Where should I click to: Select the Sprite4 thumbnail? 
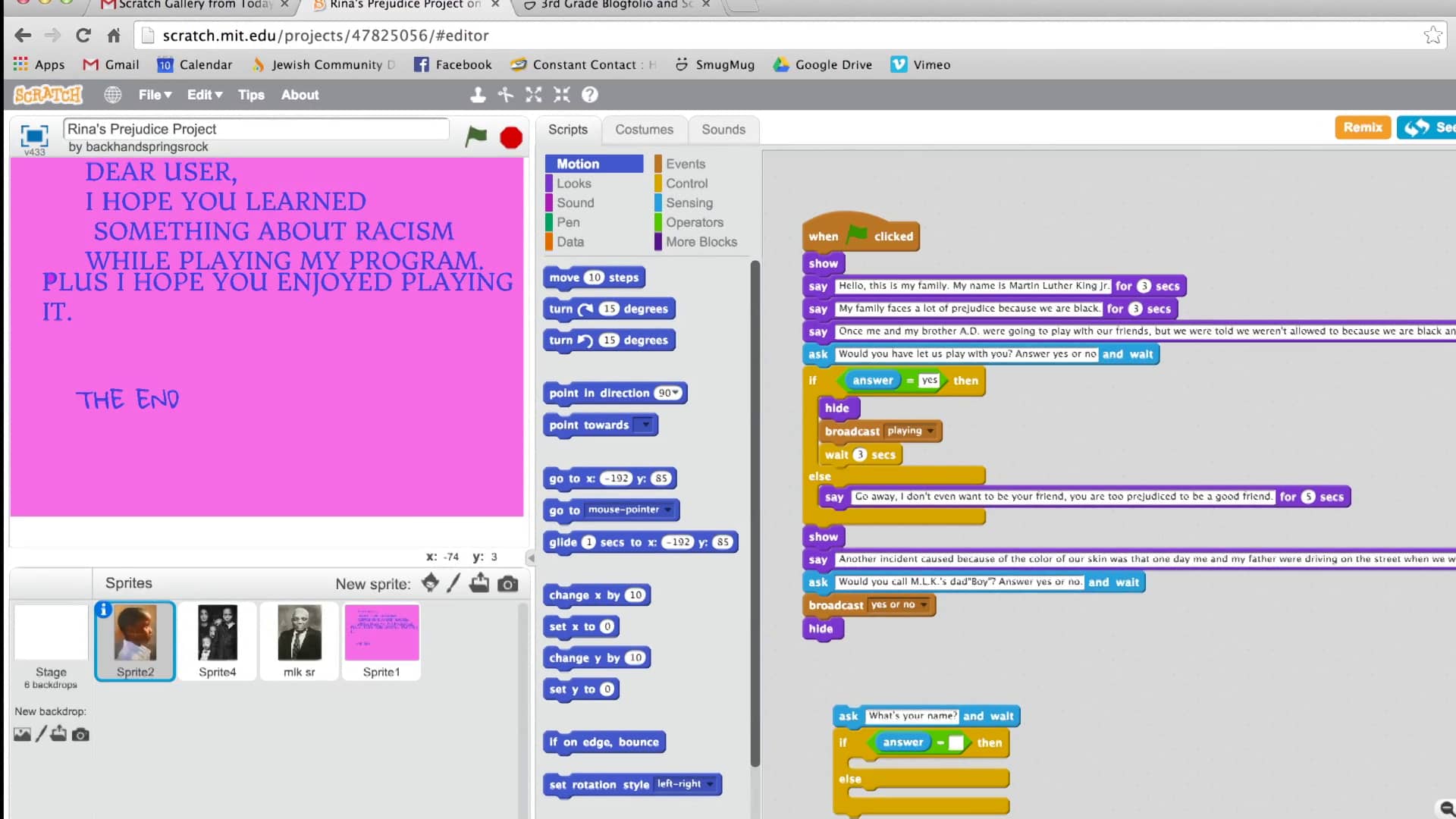click(x=217, y=641)
